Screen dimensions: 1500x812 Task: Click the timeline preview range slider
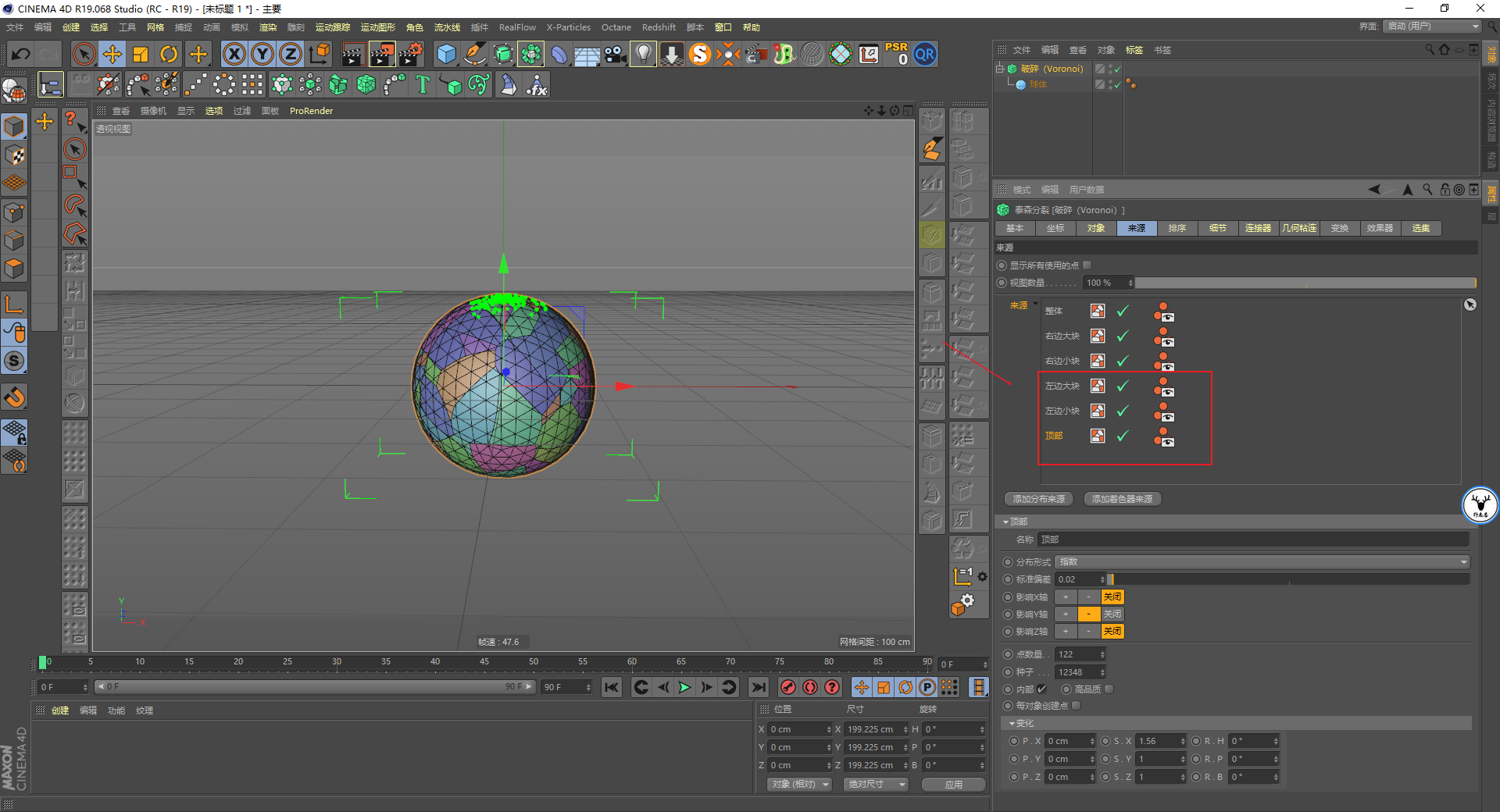[315, 687]
